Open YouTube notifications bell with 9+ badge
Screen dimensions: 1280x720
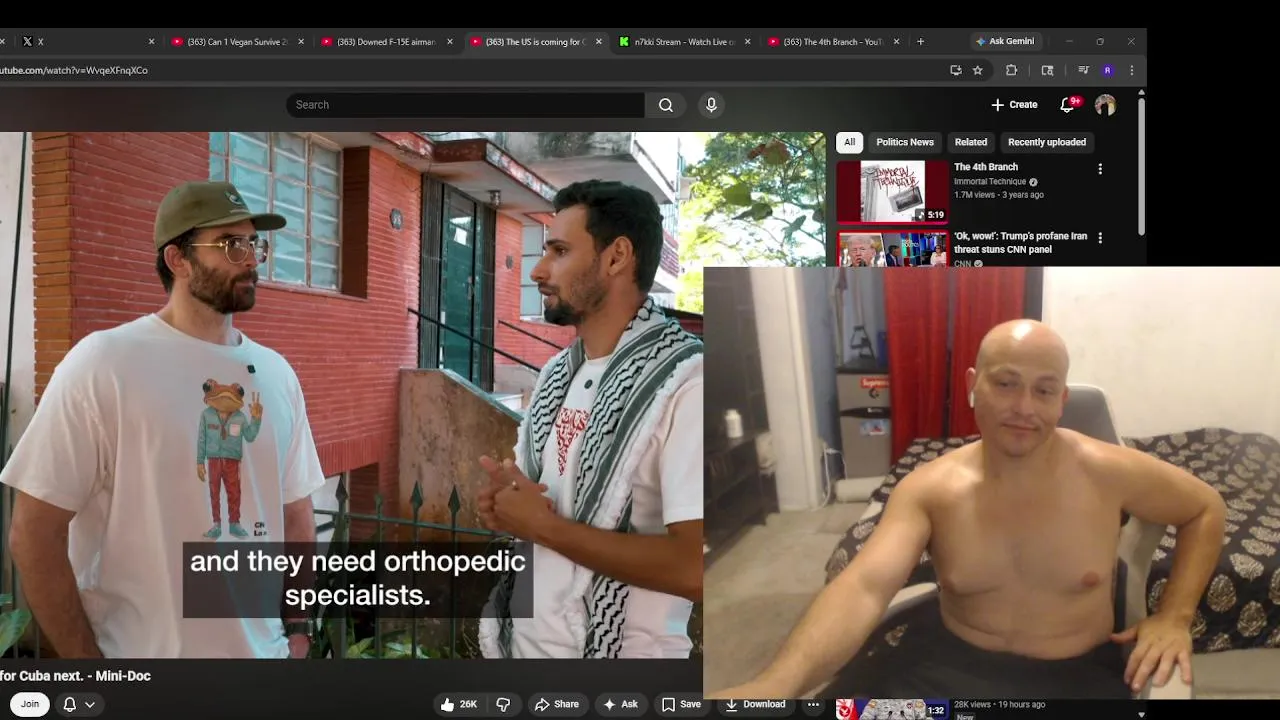1068,104
